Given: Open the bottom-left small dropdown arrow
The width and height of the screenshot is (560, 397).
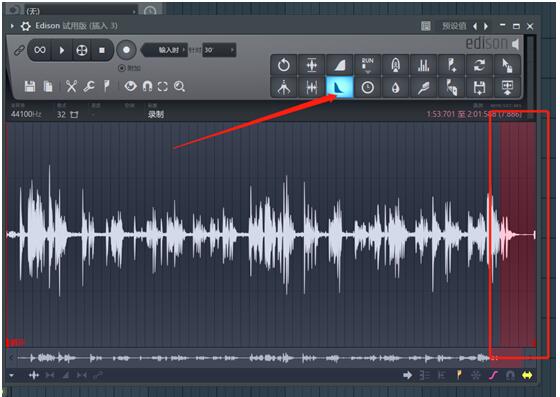Looking at the screenshot, I should coord(12,375).
